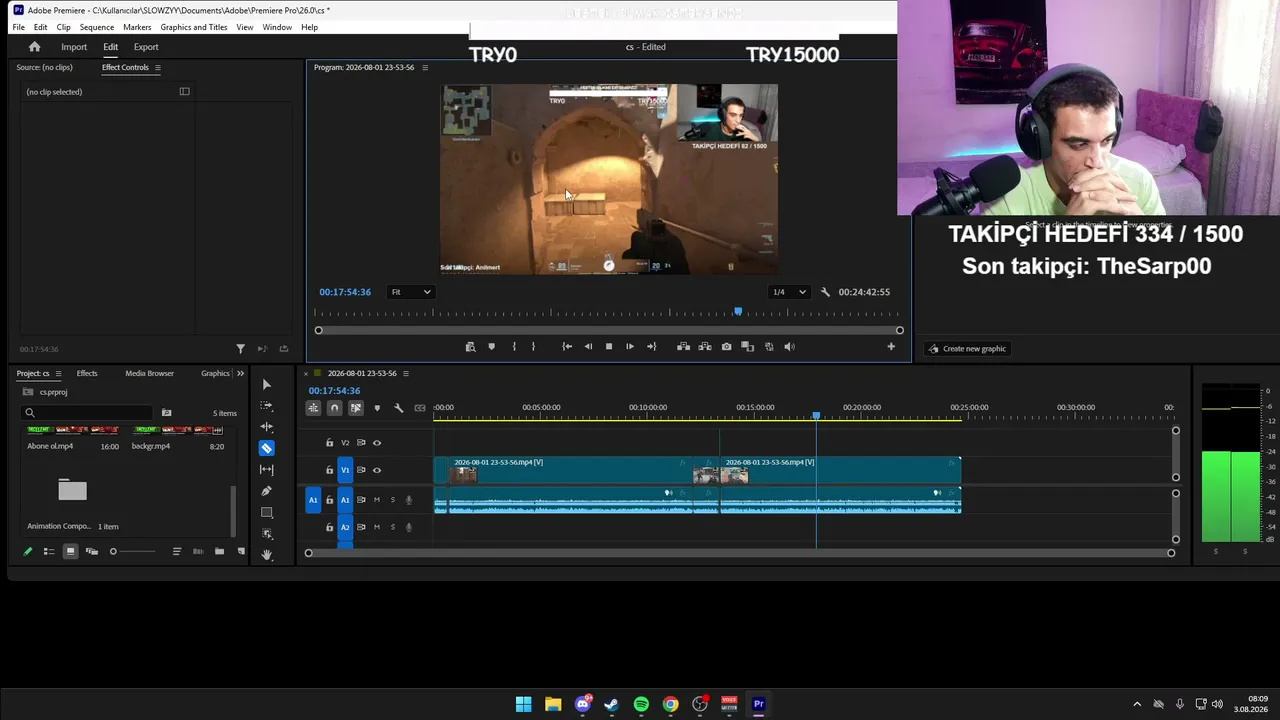Solo audio track A1
1280x720 pixels.
pos(392,500)
